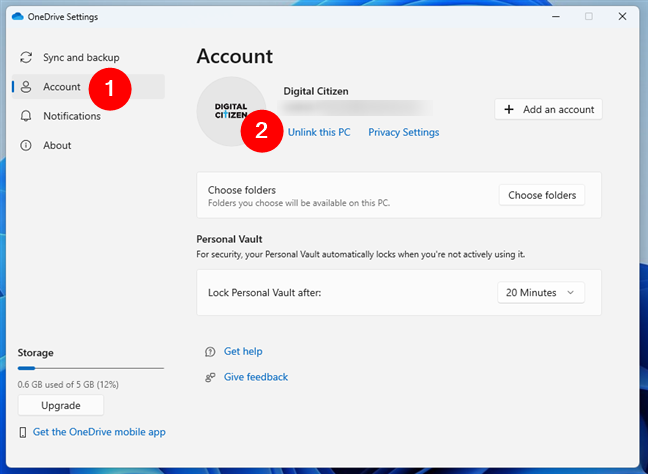Click the Get help question icon
Image resolution: width=648 pixels, height=474 pixels.
tap(210, 352)
